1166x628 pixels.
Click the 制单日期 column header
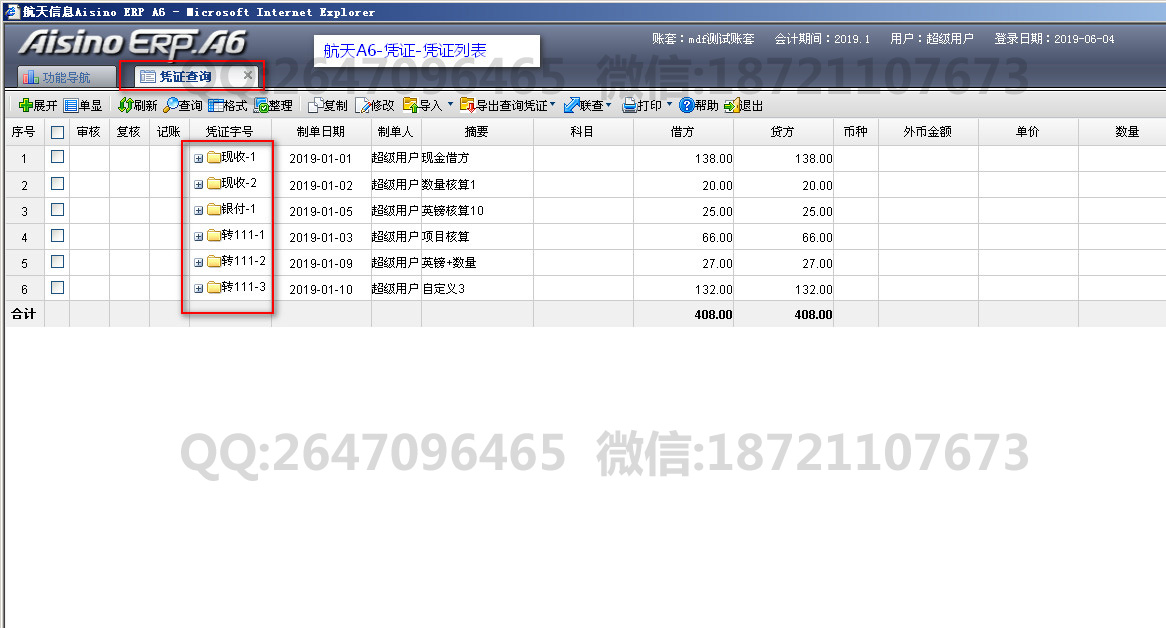321,132
